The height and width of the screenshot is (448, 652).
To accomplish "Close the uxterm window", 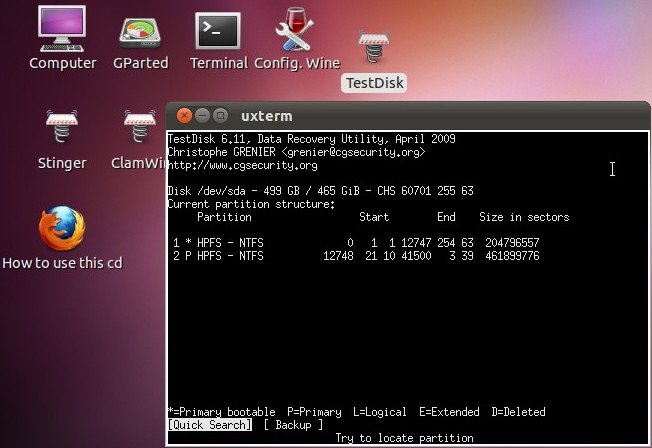I will [x=184, y=116].
